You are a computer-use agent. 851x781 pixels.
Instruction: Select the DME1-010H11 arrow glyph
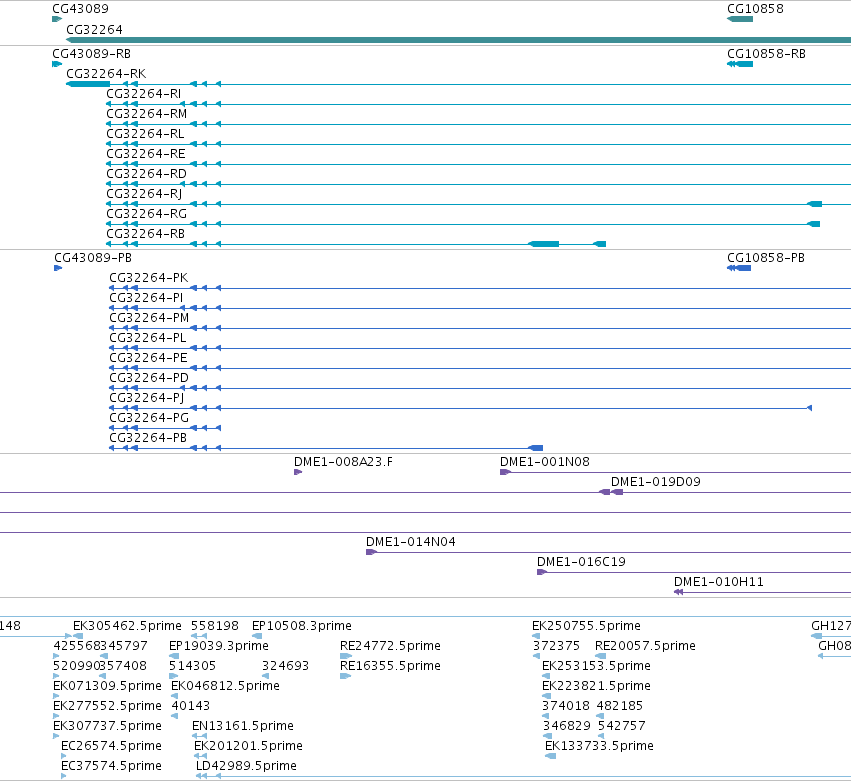tap(678, 592)
